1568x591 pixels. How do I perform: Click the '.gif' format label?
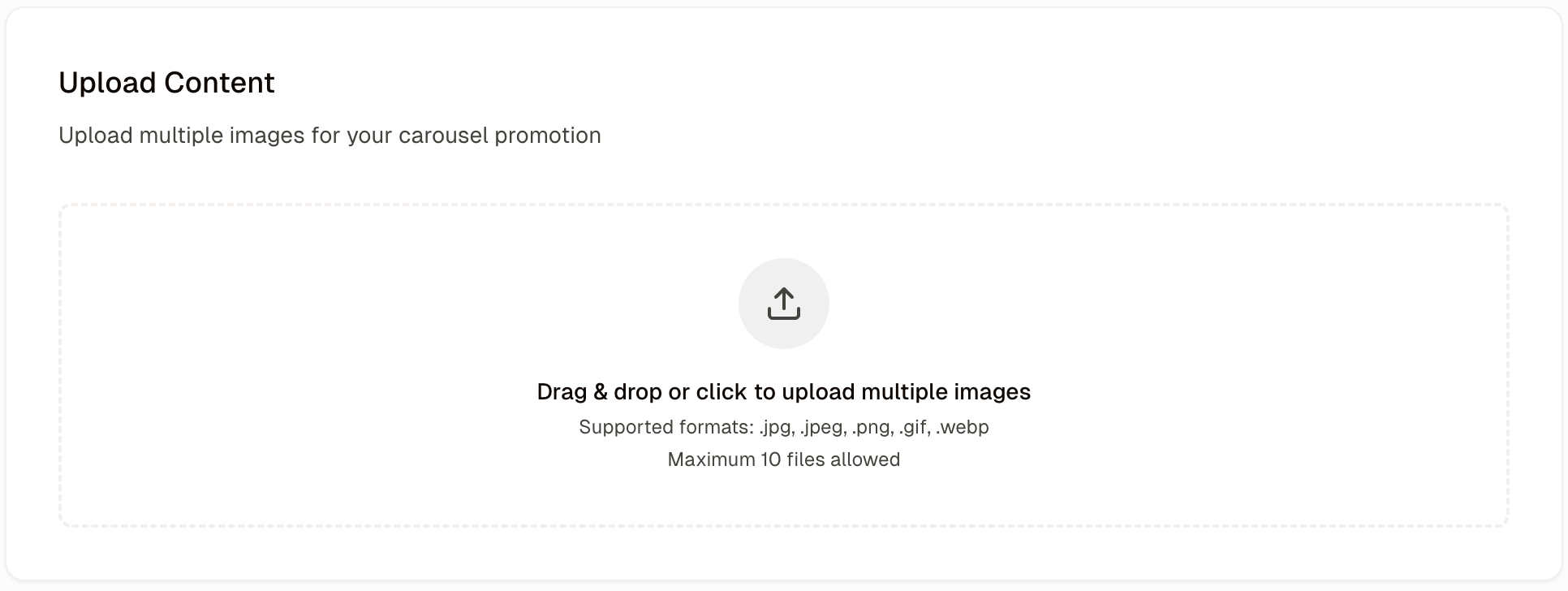tap(915, 428)
